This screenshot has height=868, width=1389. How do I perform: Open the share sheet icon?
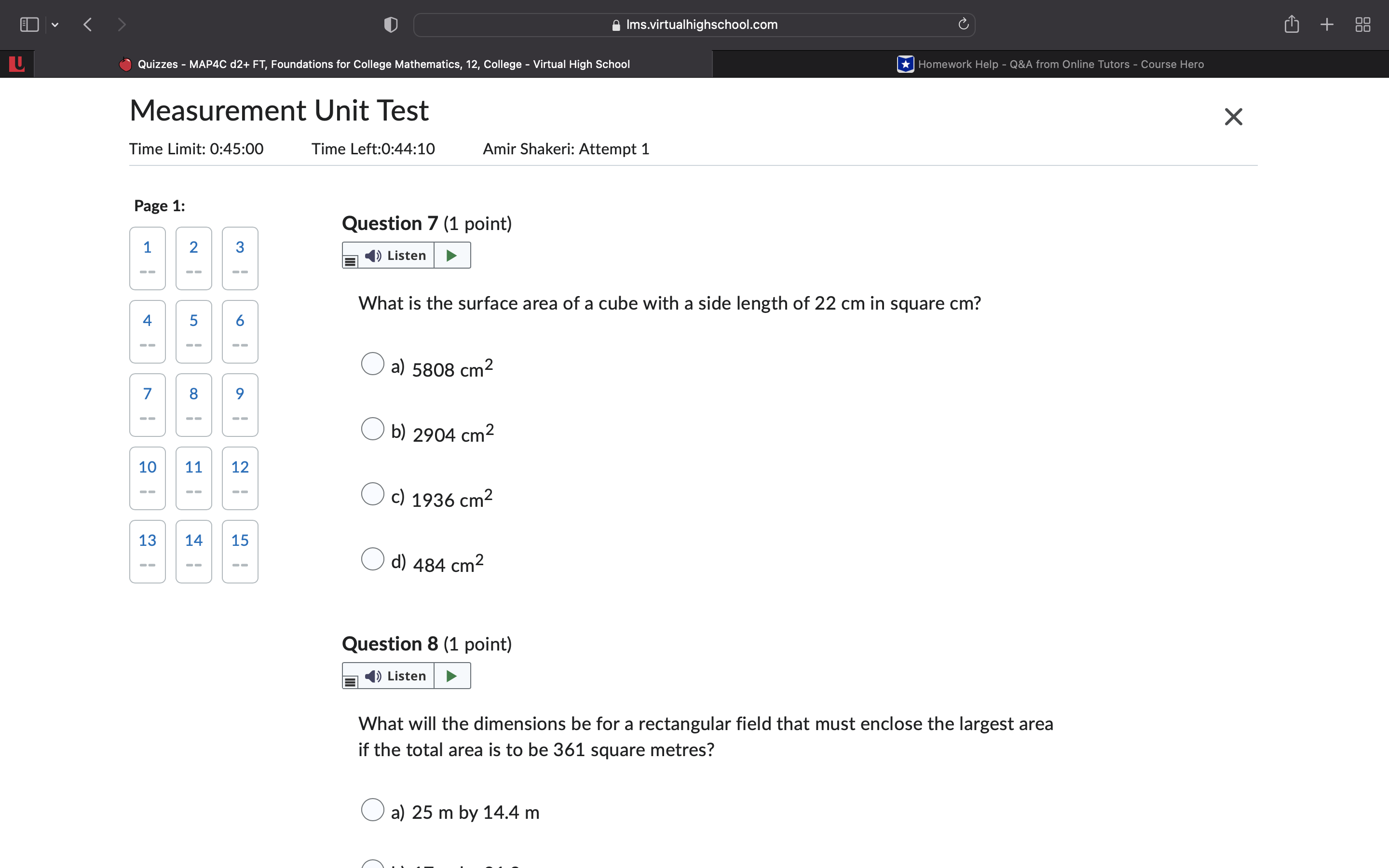[1292, 24]
